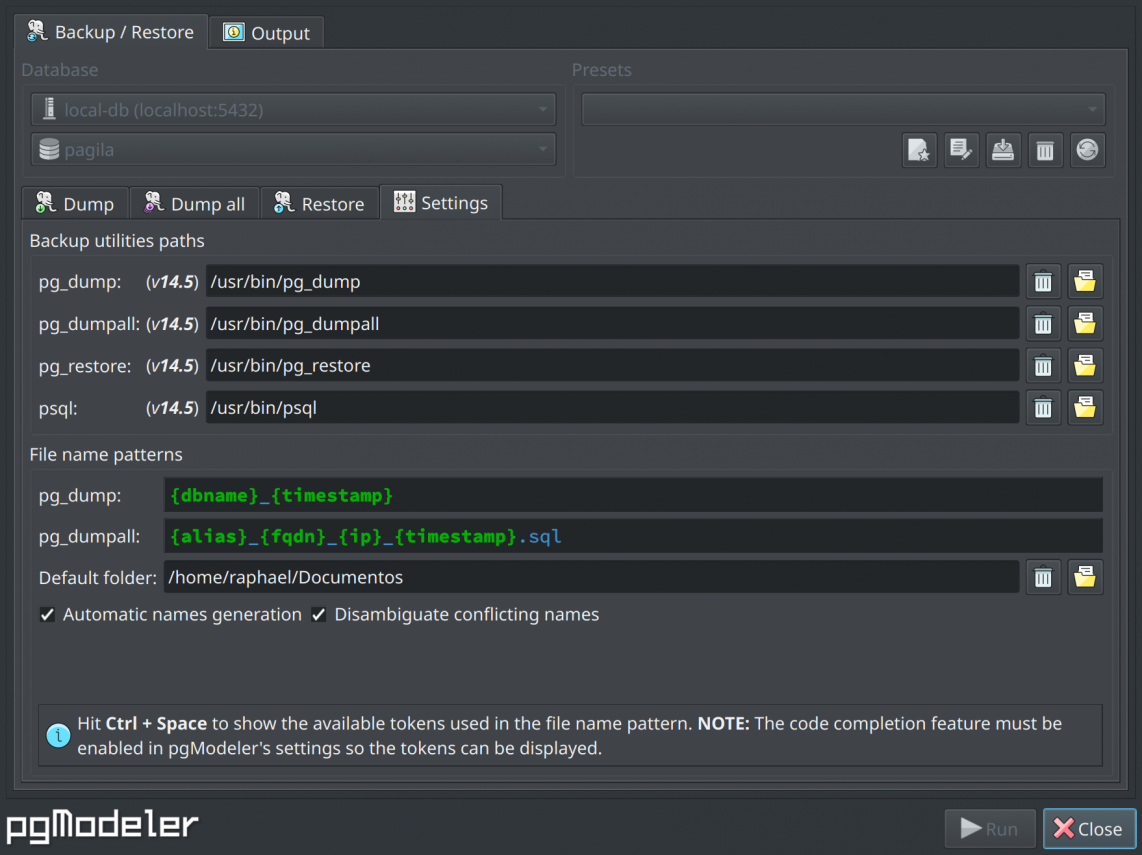
Task: Click the {dbname}_{timestamp} pattern field
Action: coord(634,495)
